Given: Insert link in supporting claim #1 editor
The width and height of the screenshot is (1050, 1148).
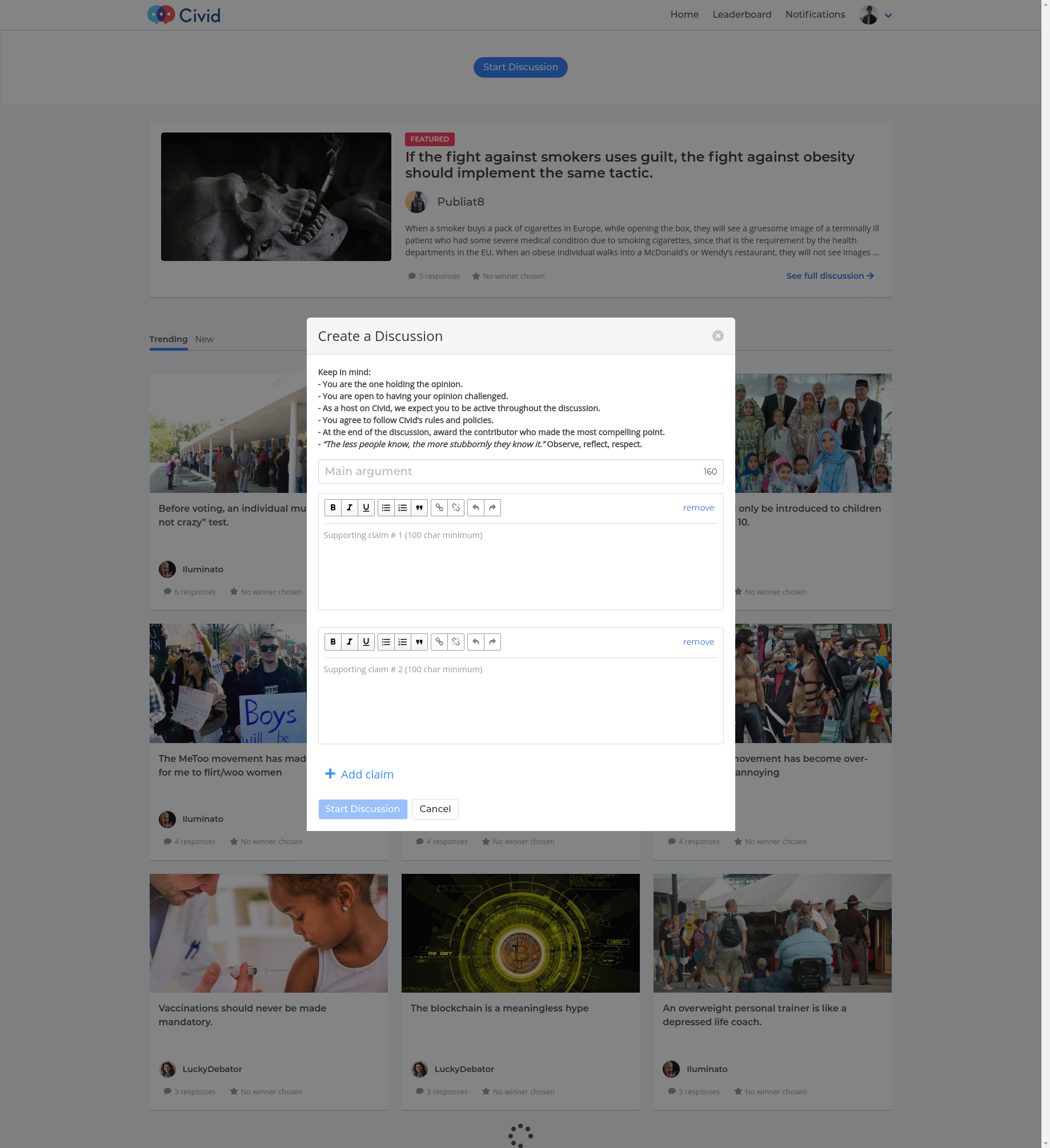Looking at the screenshot, I should pos(439,508).
